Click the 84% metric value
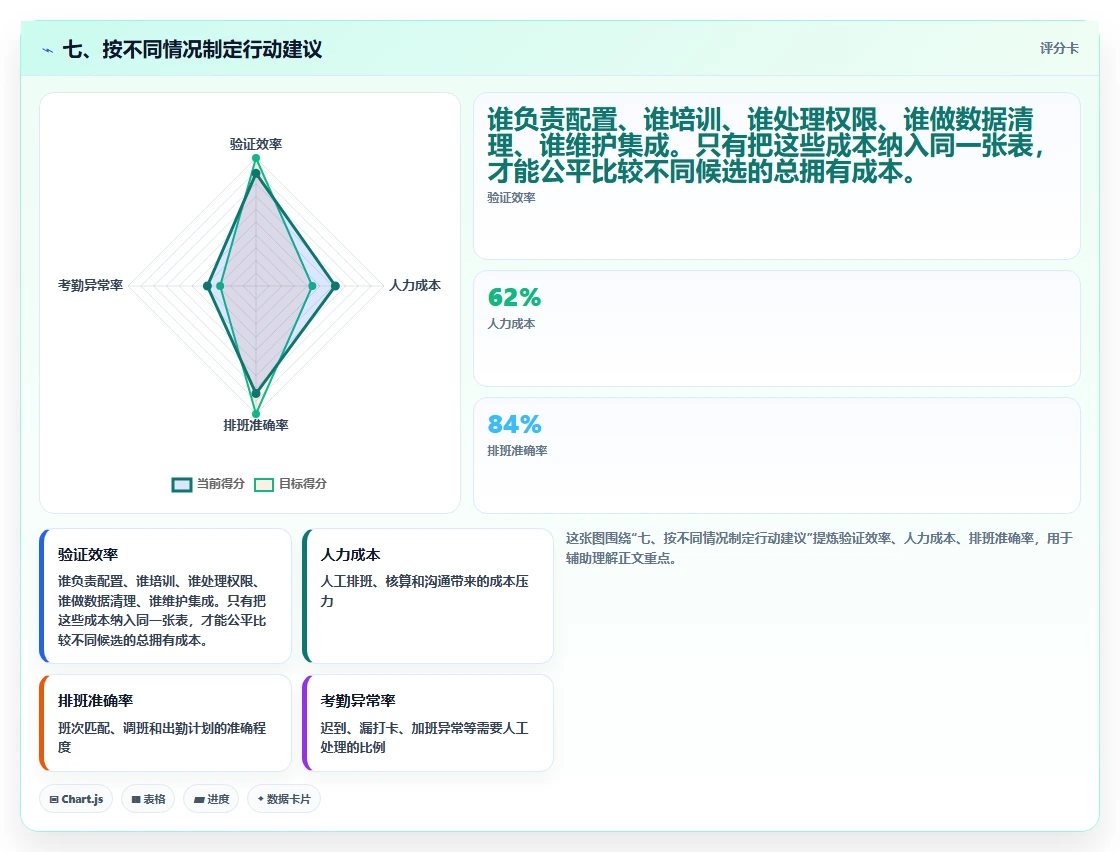This screenshot has height=852, width=1120. 514,424
